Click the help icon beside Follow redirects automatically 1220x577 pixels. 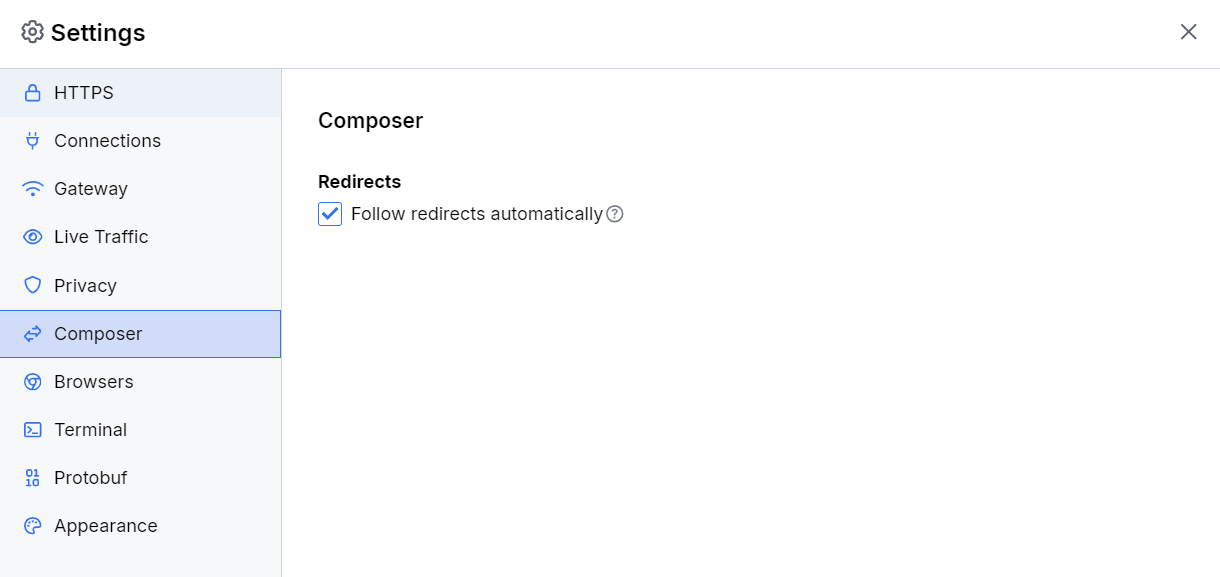click(615, 213)
